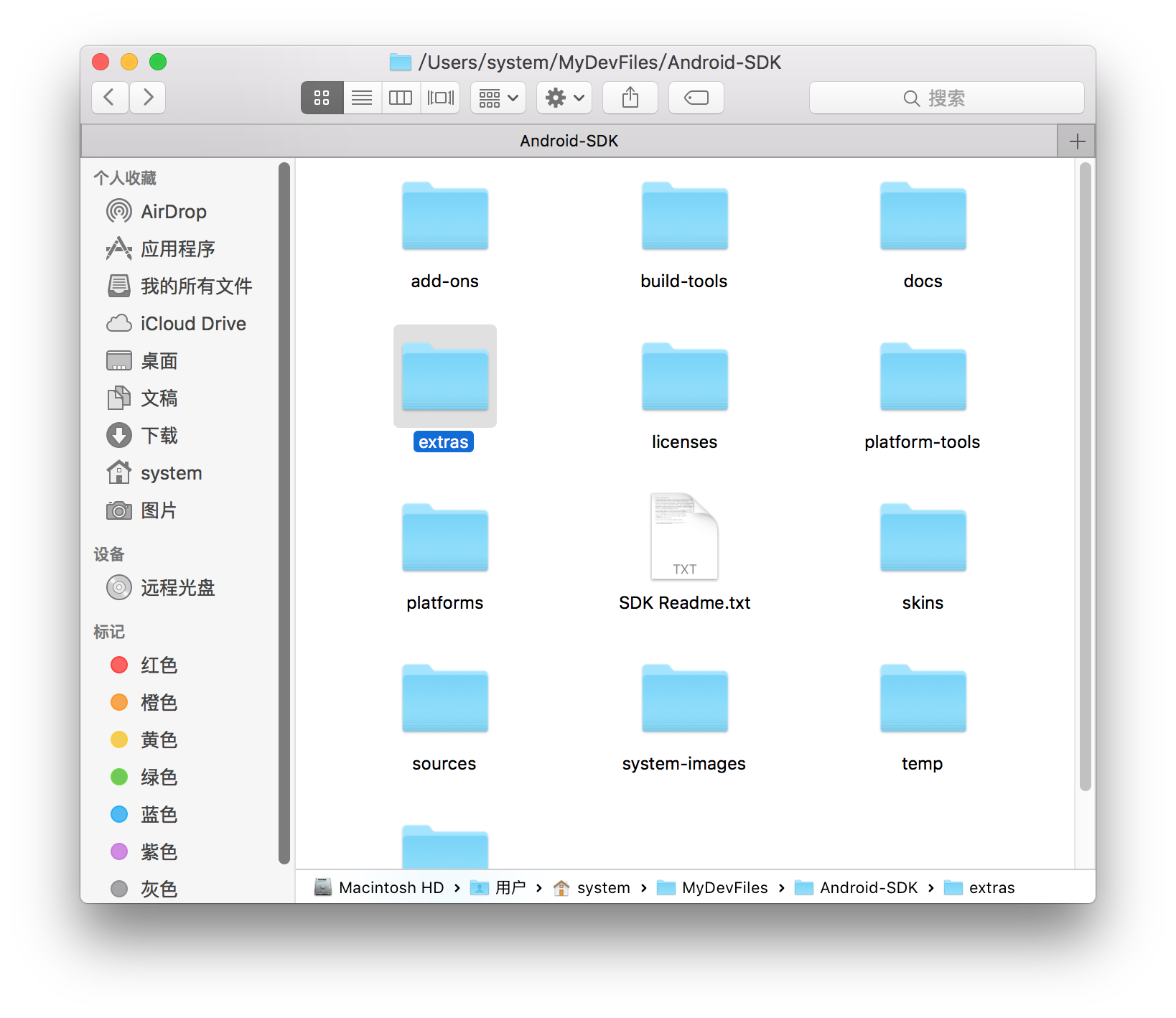Click the Edit Tags toolbar button
The width and height of the screenshot is (1176, 1018).
click(x=696, y=98)
